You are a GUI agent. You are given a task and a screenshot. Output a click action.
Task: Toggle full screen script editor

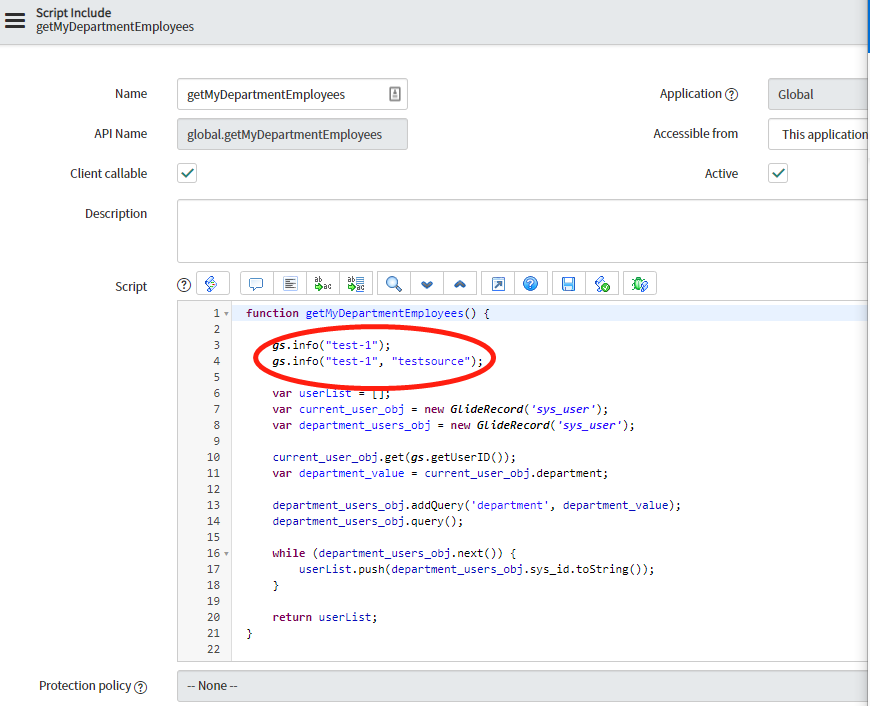498,284
